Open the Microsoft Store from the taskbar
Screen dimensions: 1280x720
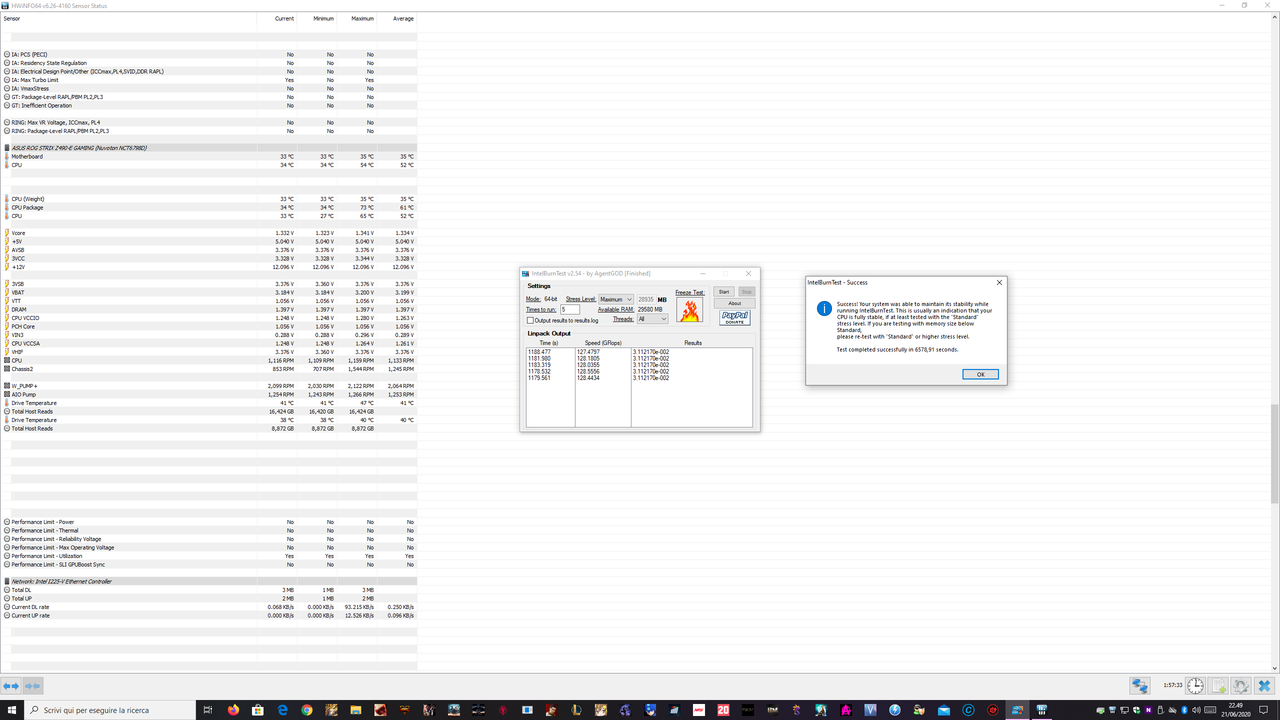(x=258, y=710)
